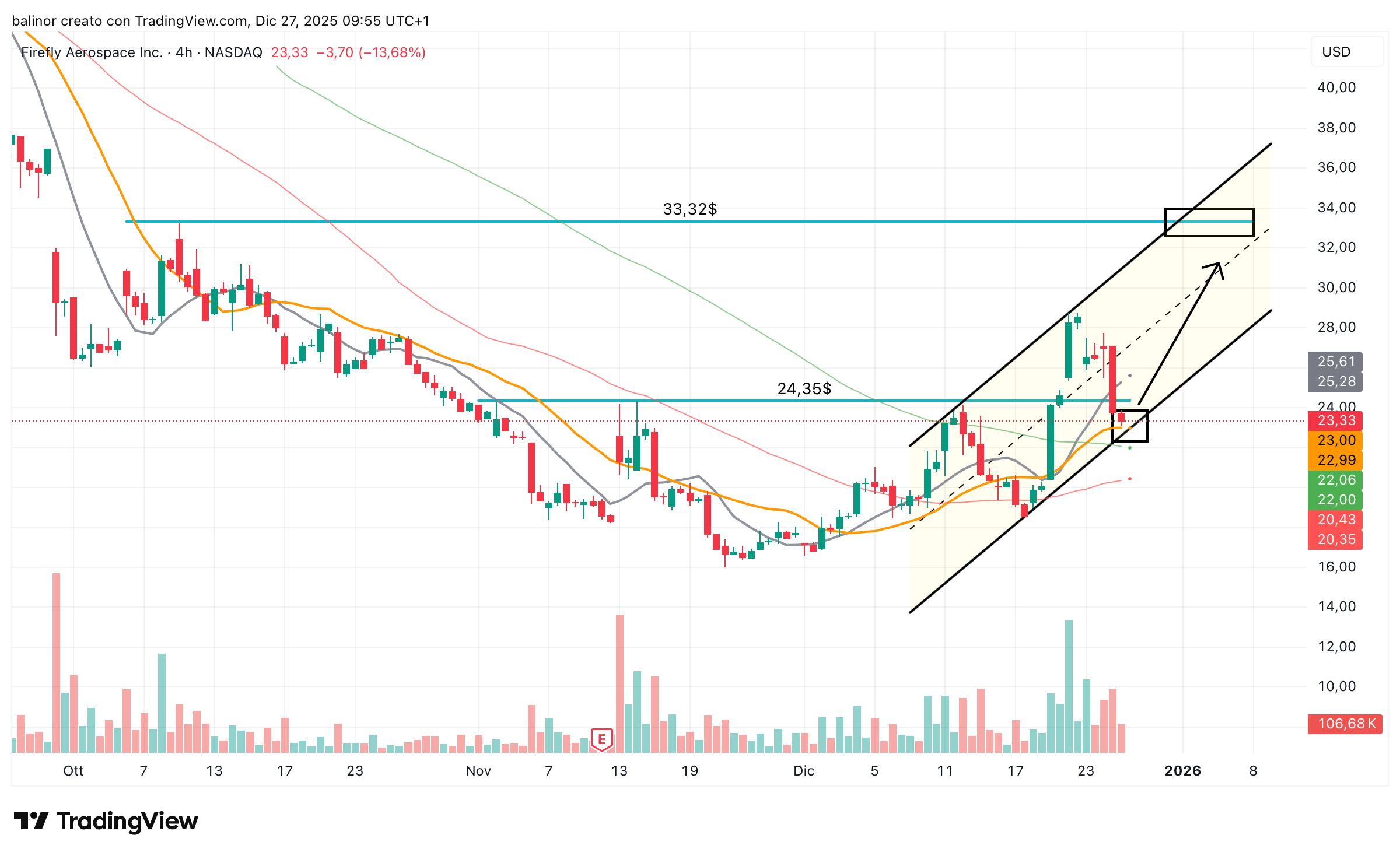The width and height of the screenshot is (1400, 856).
Task: Select the current price tag 23,33
Action: pyautogui.click(x=1336, y=420)
